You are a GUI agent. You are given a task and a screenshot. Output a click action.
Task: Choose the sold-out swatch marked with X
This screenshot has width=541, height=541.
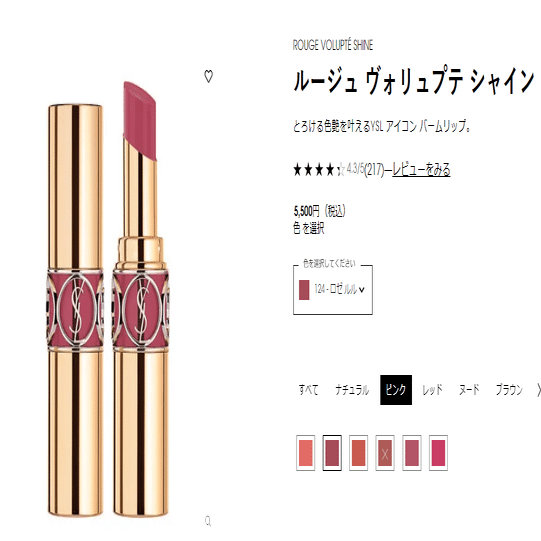(x=385, y=453)
